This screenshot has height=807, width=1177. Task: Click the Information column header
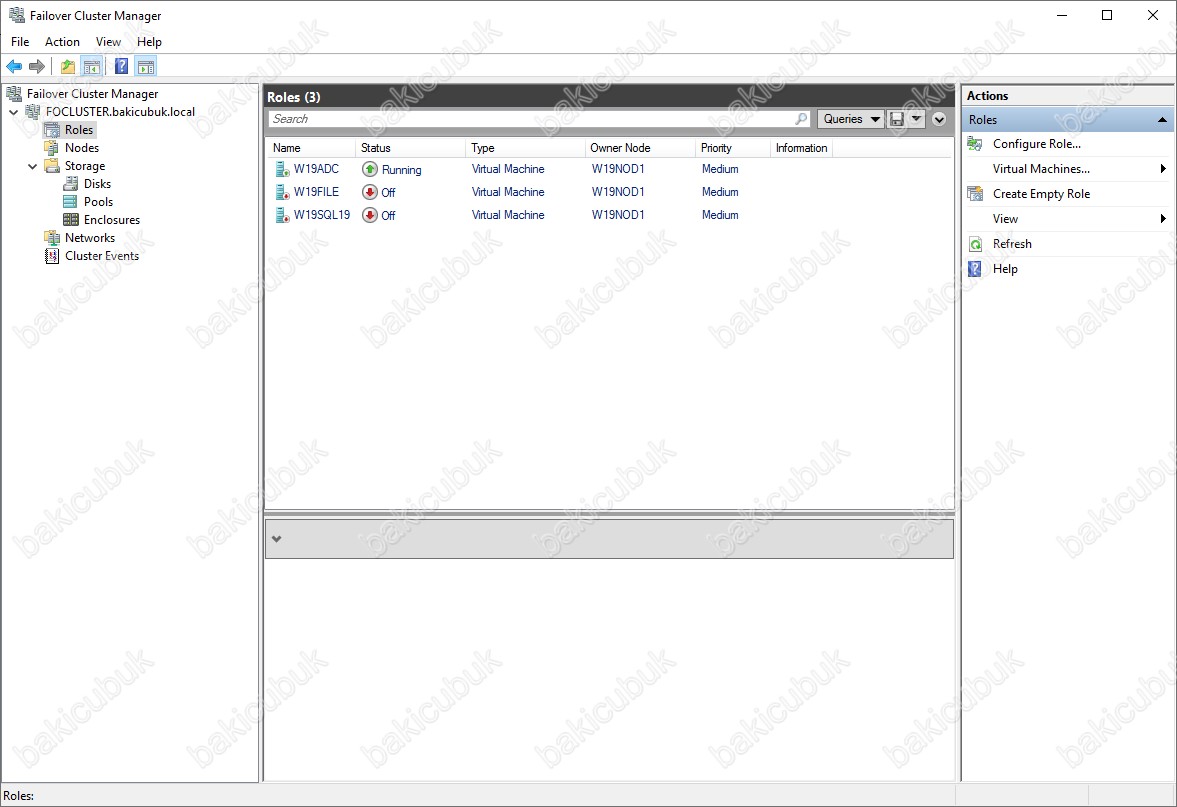coord(801,148)
